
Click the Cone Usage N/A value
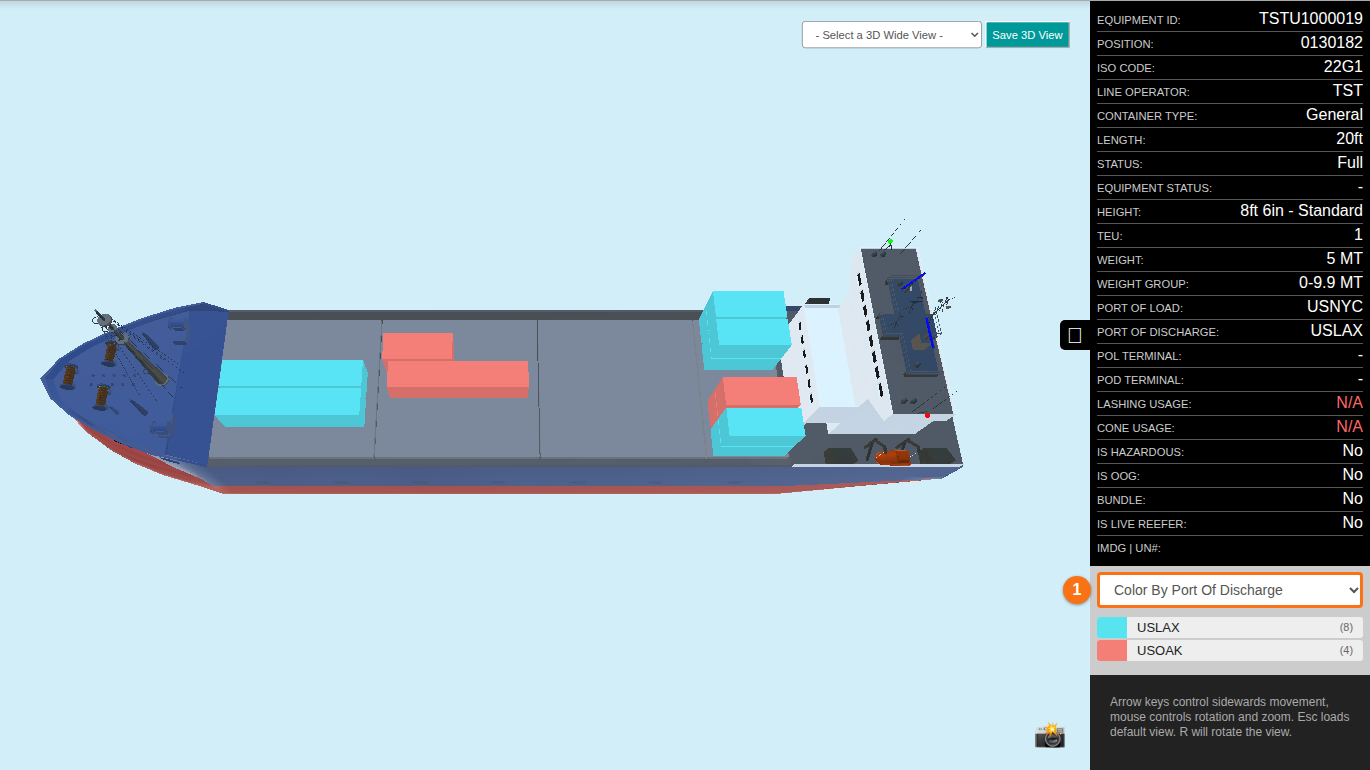[1350, 426]
